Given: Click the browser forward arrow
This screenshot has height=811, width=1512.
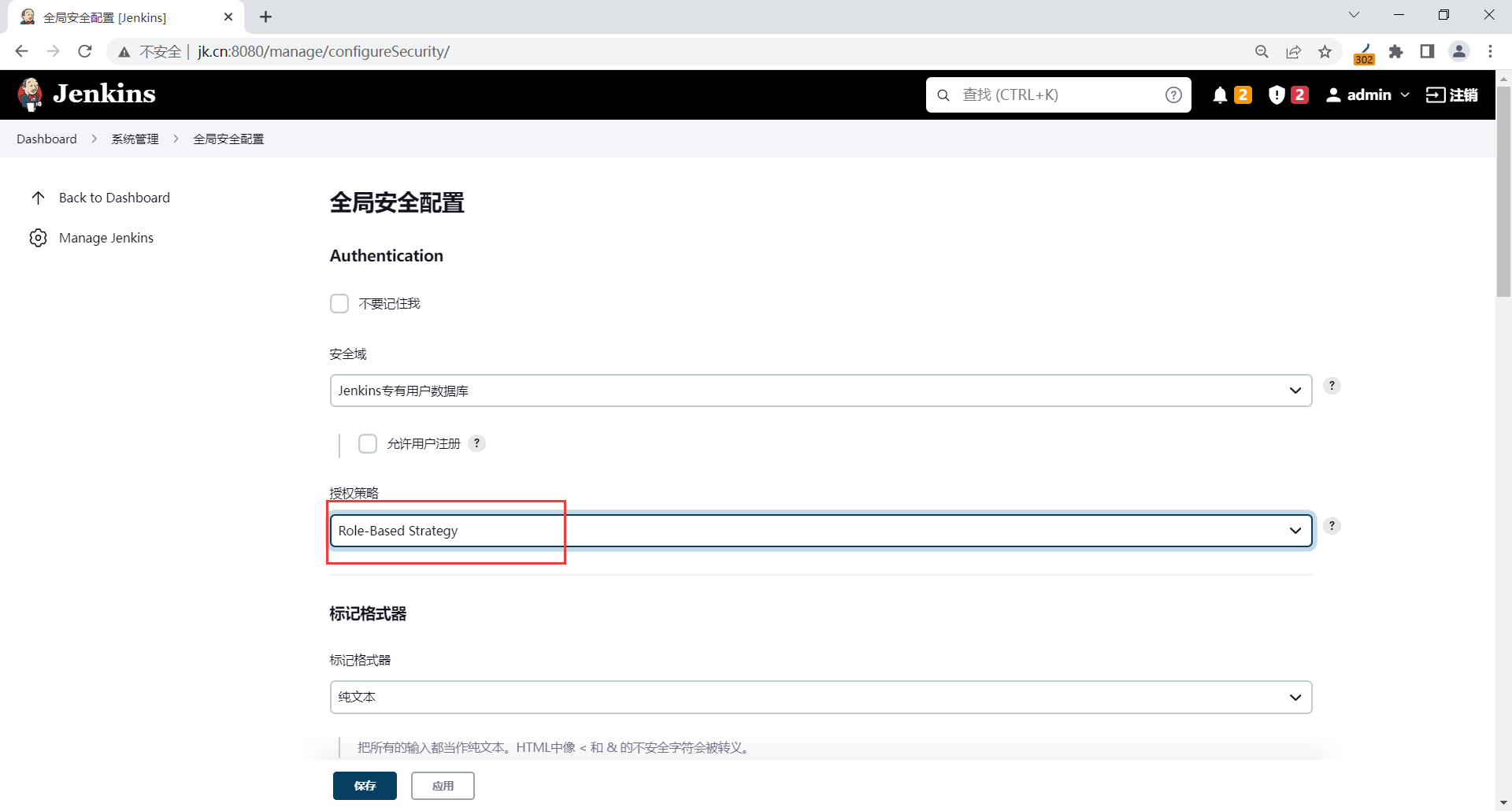Looking at the screenshot, I should tap(53, 51).
